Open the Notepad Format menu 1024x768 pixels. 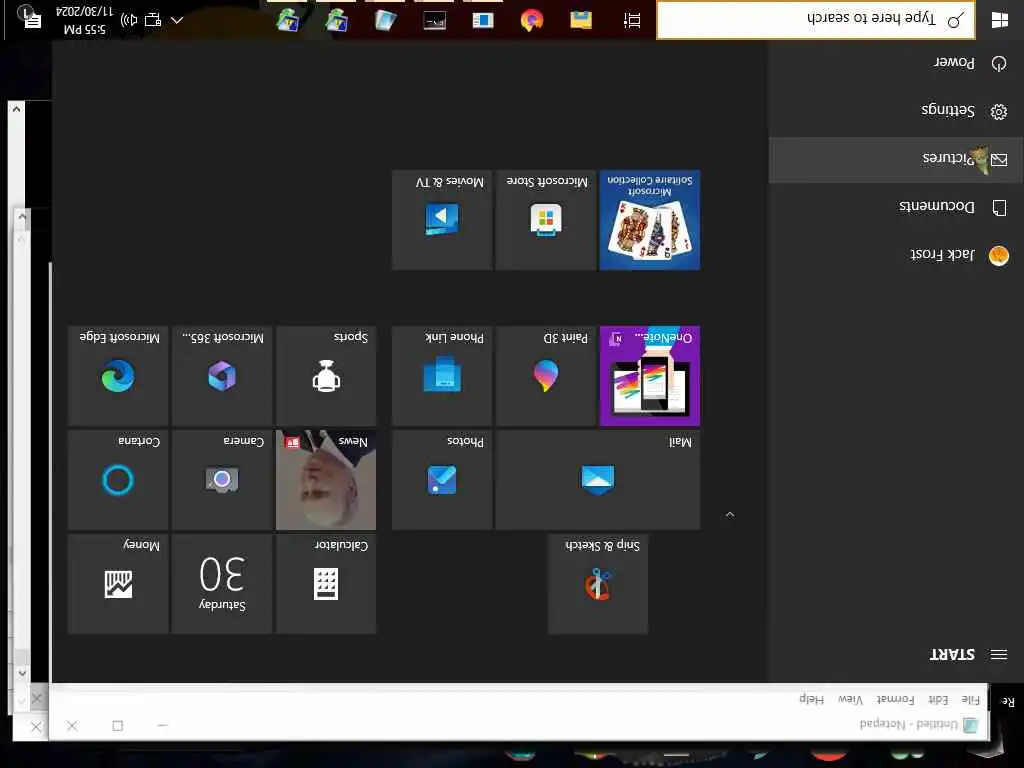(895, 699)
